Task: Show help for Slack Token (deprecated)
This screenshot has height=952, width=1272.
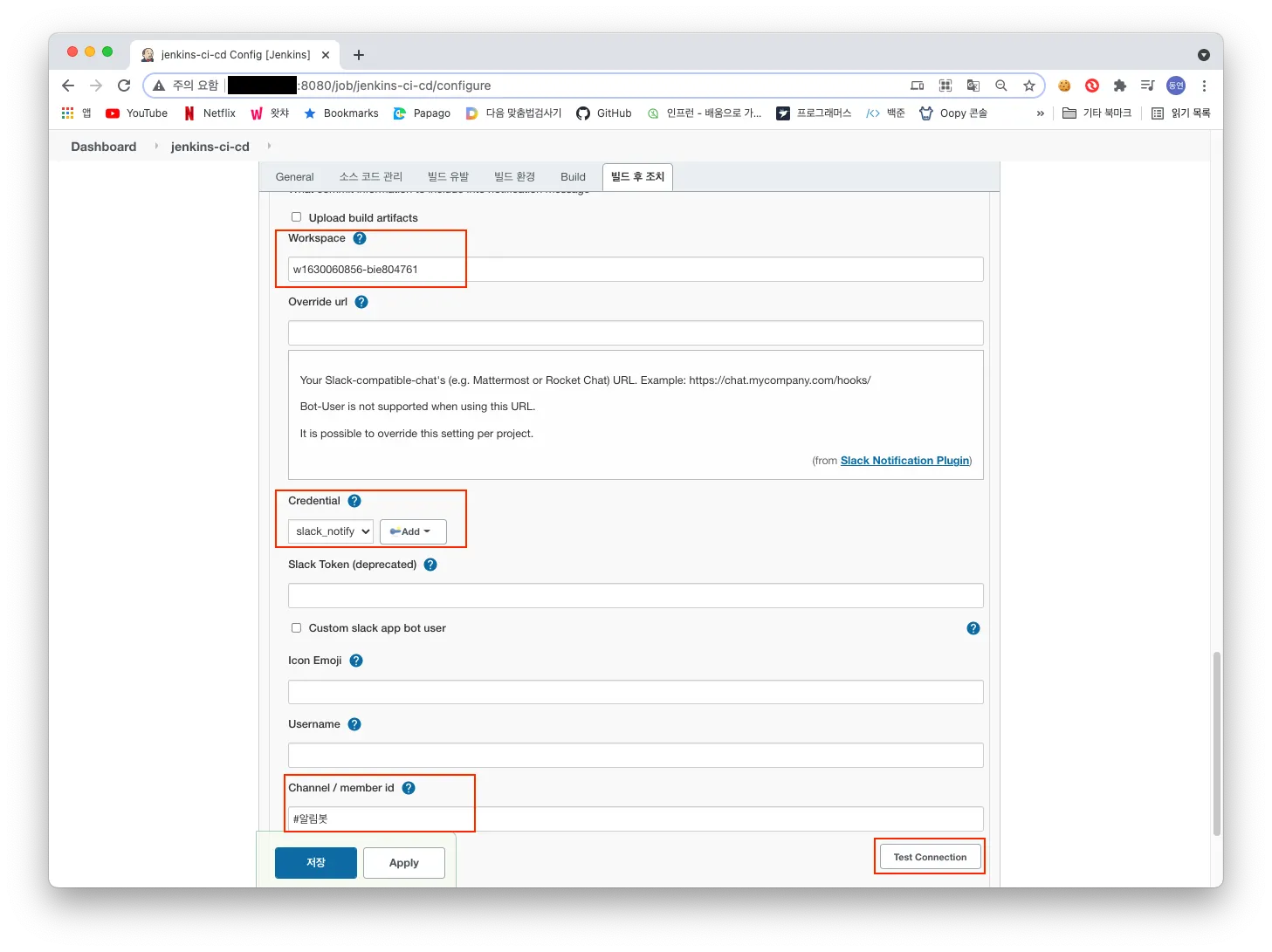Action: [x=430, y=565]
